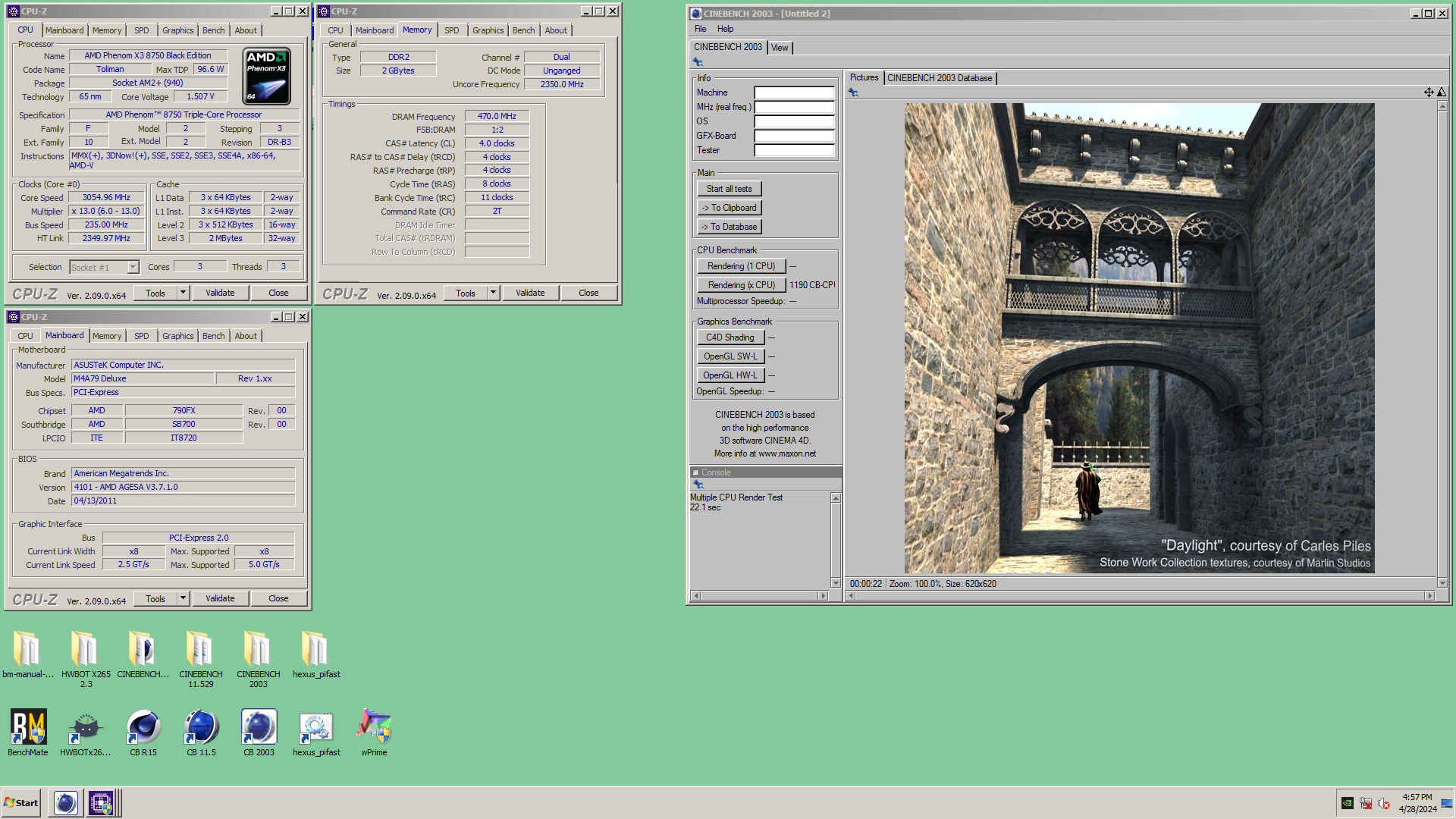The image size is (1456, 819).
Task: Select the BenchMate desktop shortcut
Action: point(28,733)
